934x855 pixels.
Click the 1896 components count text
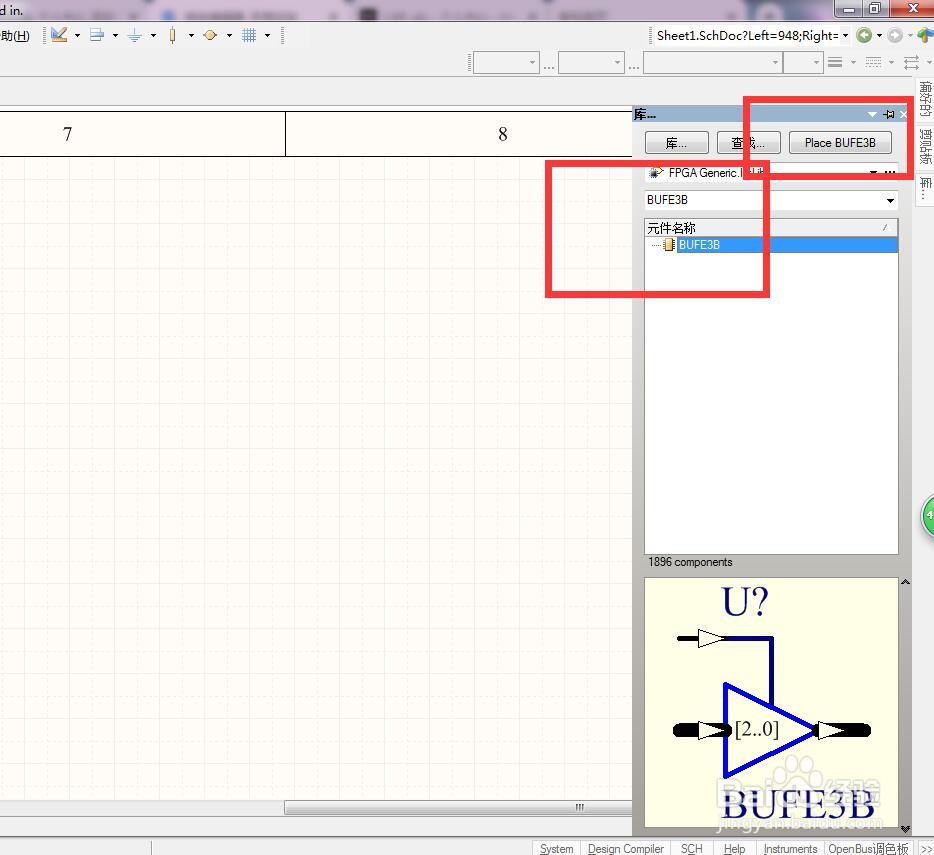click(x=690, y=562)
